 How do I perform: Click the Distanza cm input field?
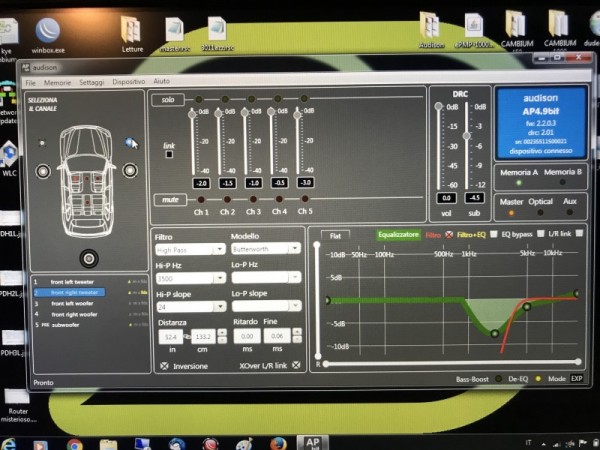click(203, 337)
